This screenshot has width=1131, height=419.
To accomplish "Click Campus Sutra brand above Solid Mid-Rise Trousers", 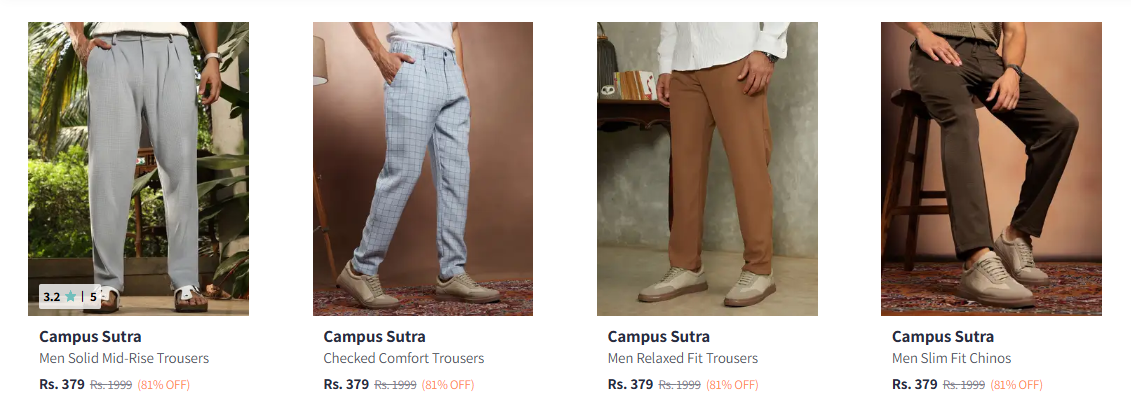I will coord(90,336).
